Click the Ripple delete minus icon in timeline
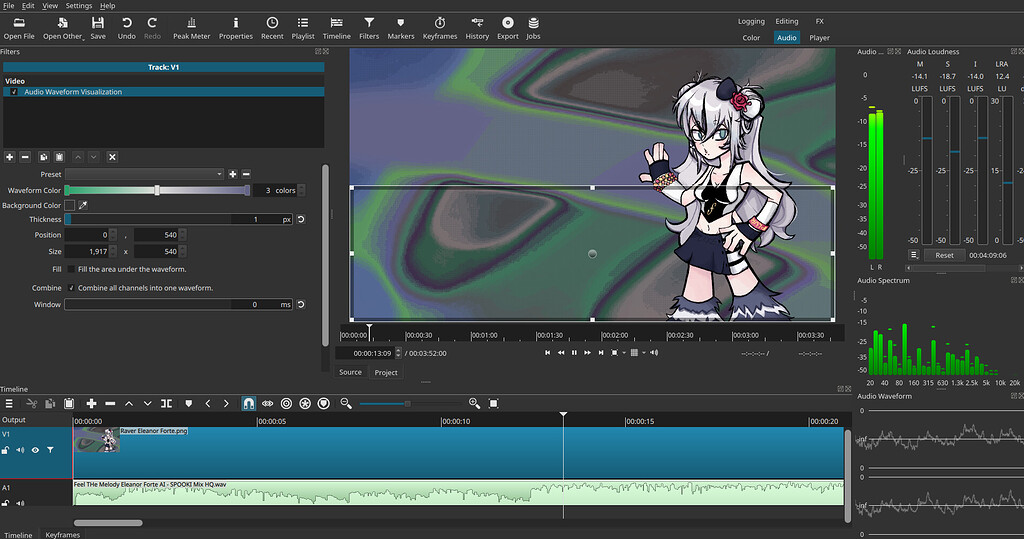The image size is (1024, 539). tap(110, 404)
